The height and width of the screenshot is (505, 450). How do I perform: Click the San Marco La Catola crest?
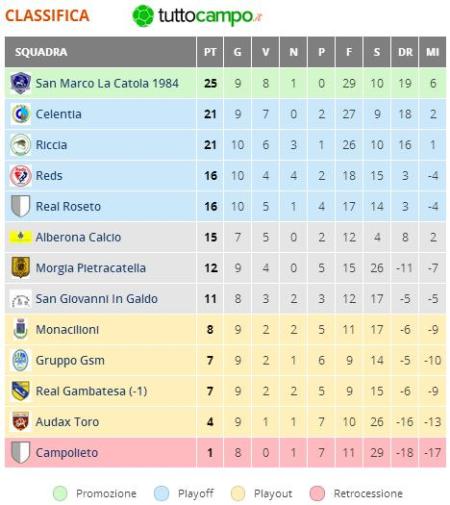point(21,83)
